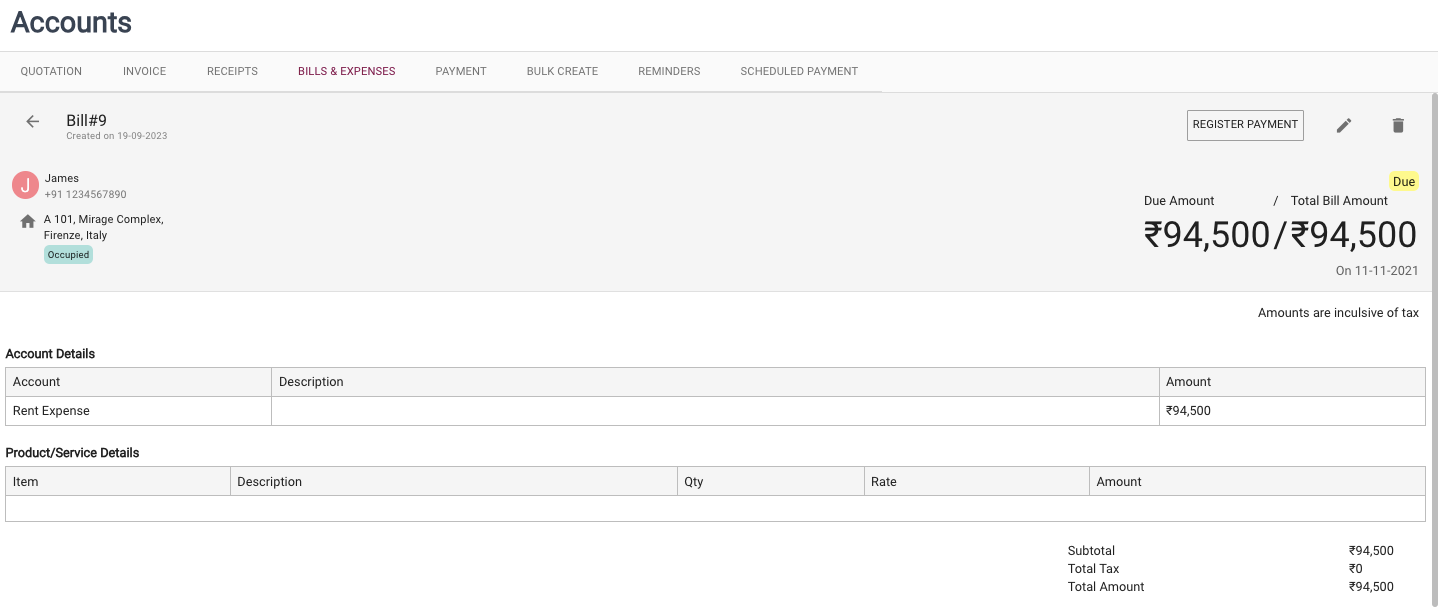Image resolution: width=1438 pixels, height=612 pixels.
Task: Switch to the Bulk Create tab
Action: click(562, 71)
